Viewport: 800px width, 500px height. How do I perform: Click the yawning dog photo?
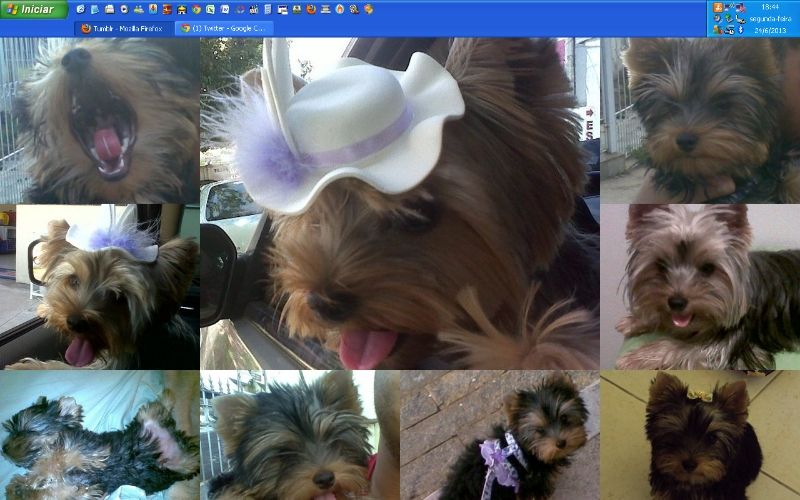pos(100,120)
